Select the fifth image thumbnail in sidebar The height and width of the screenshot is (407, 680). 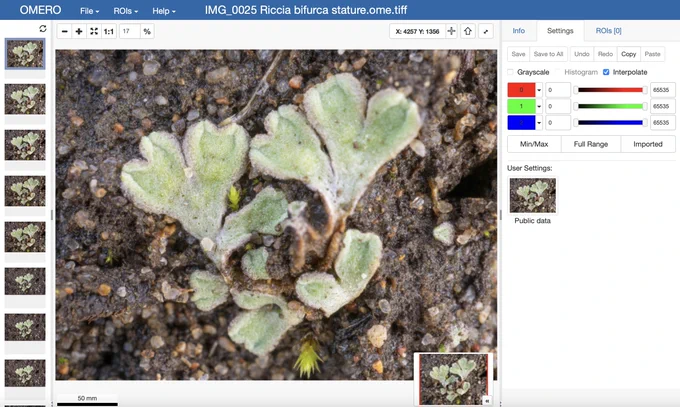[25, 237]
